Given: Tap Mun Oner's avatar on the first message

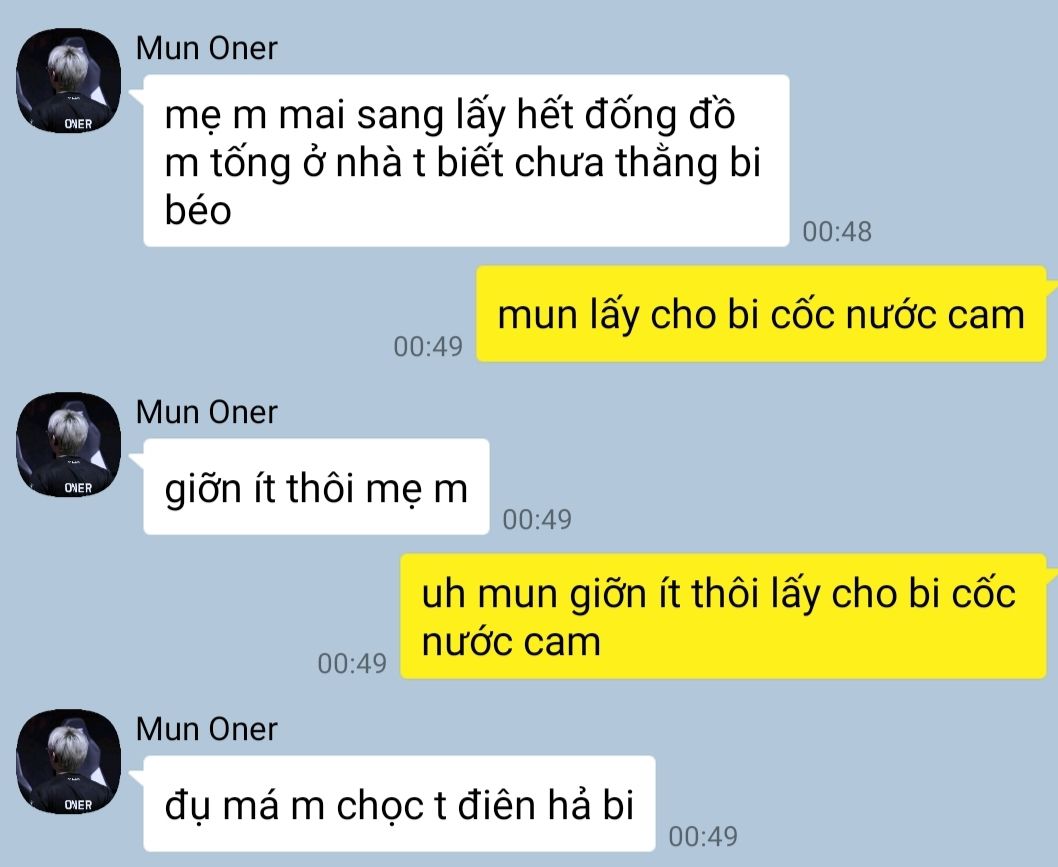Looking at the screenshot, I should pos(68,80).
